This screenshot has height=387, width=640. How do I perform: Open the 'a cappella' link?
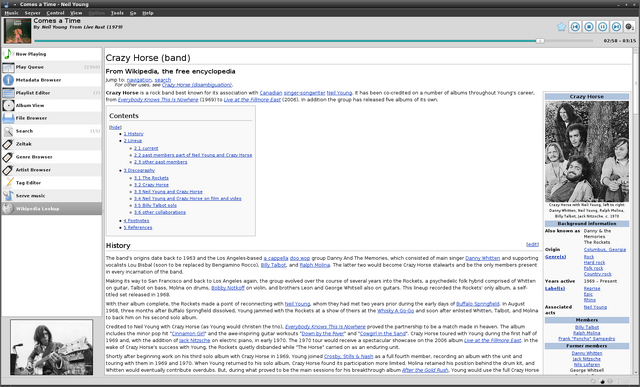point(276,258)
